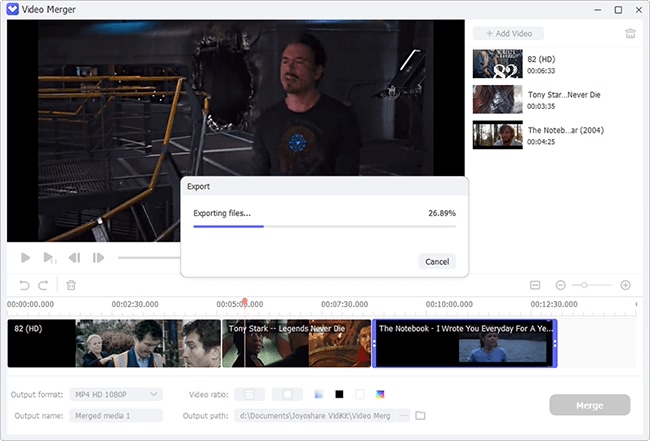
Task: Minimize the Video Merger window
Action: coord(597,10)
